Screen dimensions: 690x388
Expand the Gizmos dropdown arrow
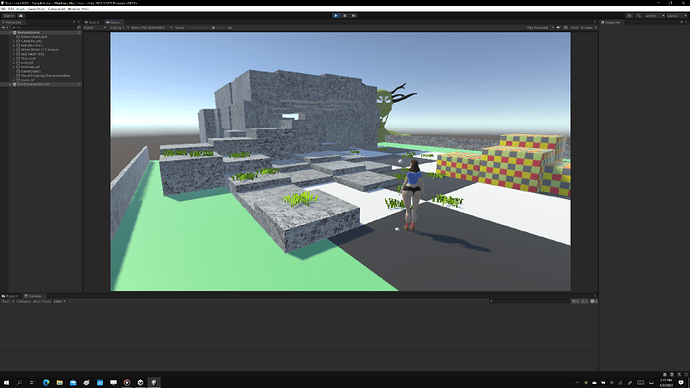[x=596, y=28]
